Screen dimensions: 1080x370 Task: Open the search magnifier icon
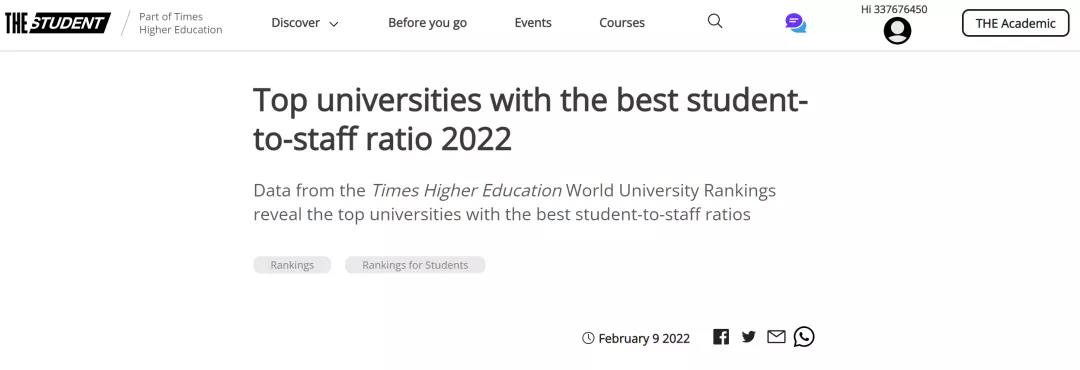[x=715, y=21]
